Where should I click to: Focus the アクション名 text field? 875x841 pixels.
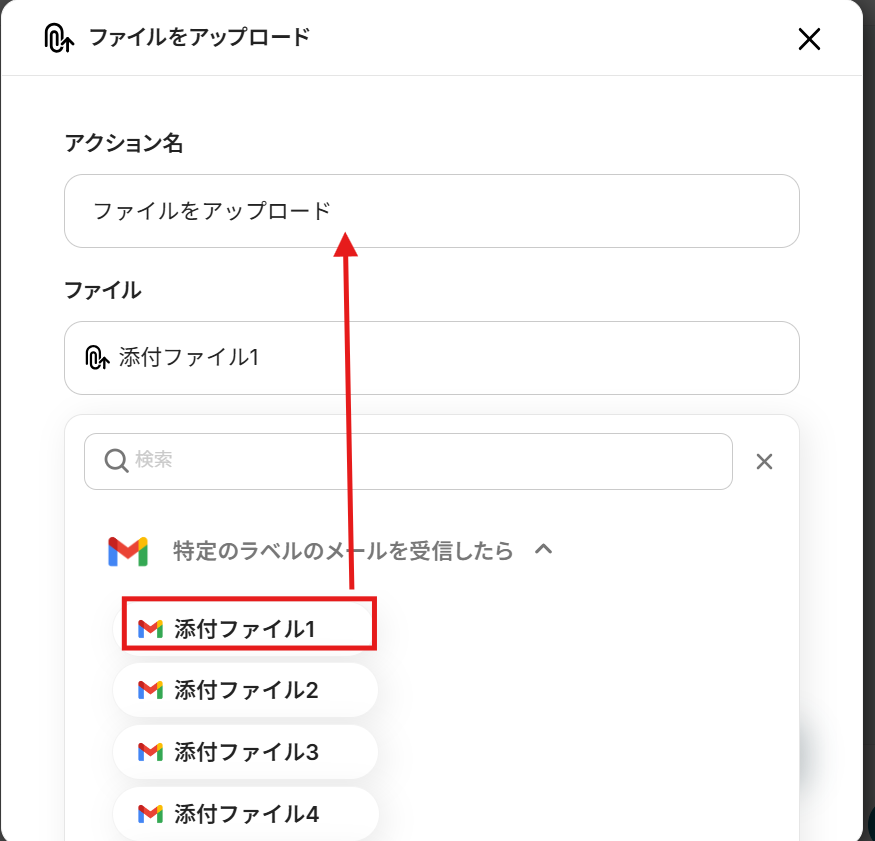tap(431, 211)
